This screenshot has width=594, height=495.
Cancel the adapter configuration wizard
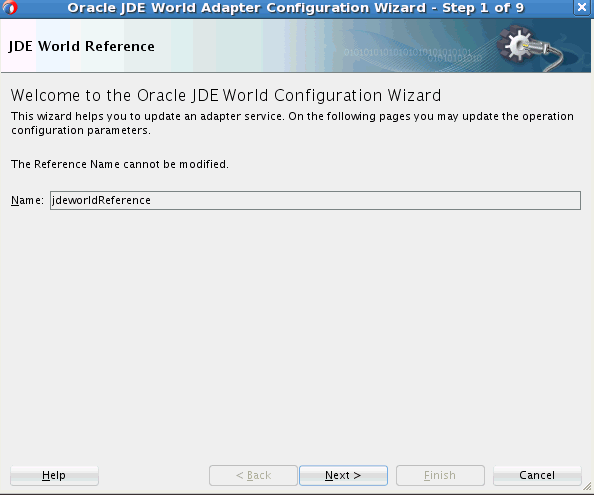(537, 475)
